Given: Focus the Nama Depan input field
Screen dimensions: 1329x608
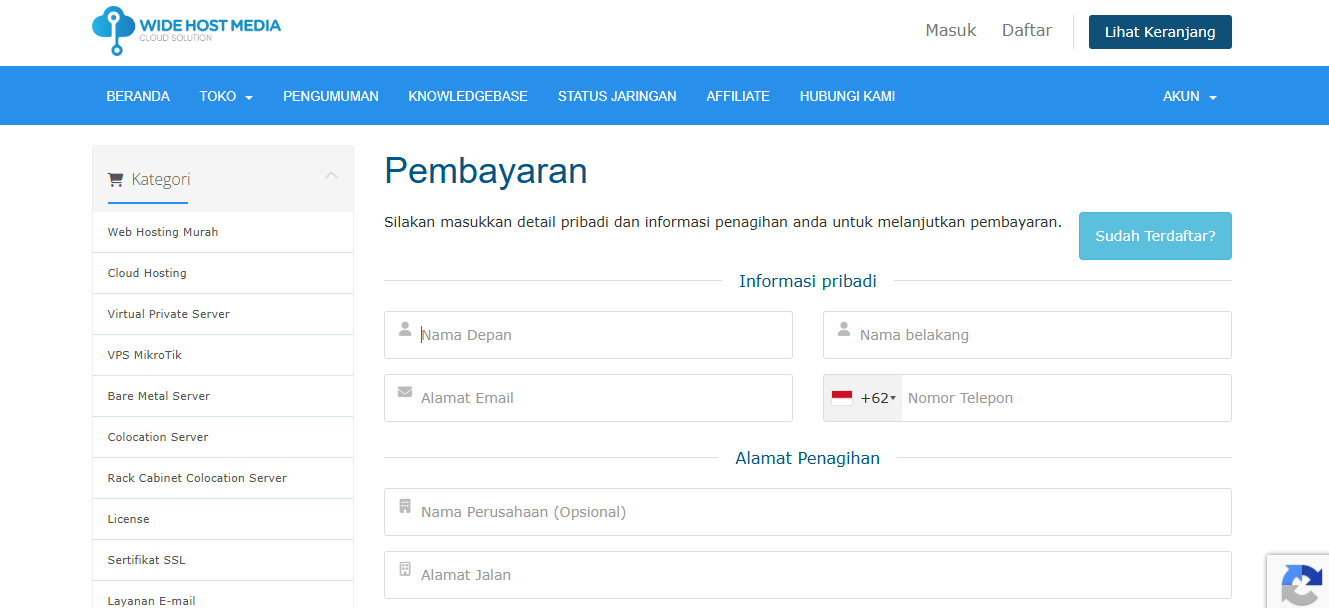Looking at the screenshot, I should (588, 335).
